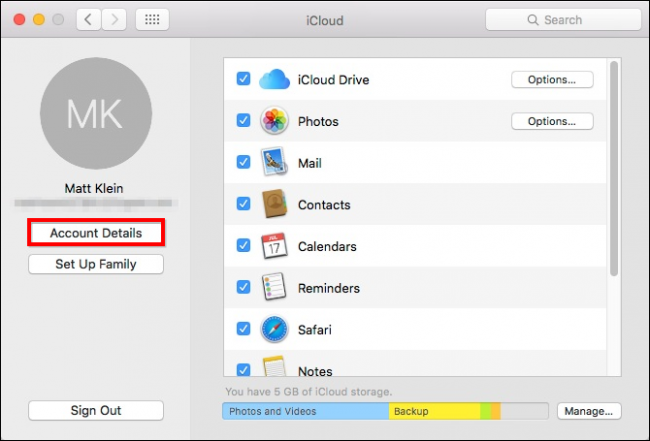
Task: Click 'You have 5 GB of iCloud storage' text
Action: (309, 392)
